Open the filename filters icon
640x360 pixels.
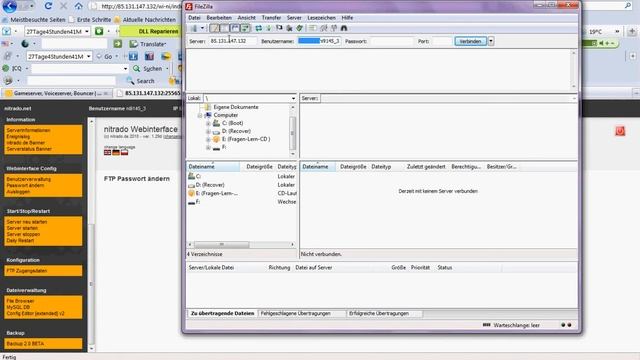(313, 28)
